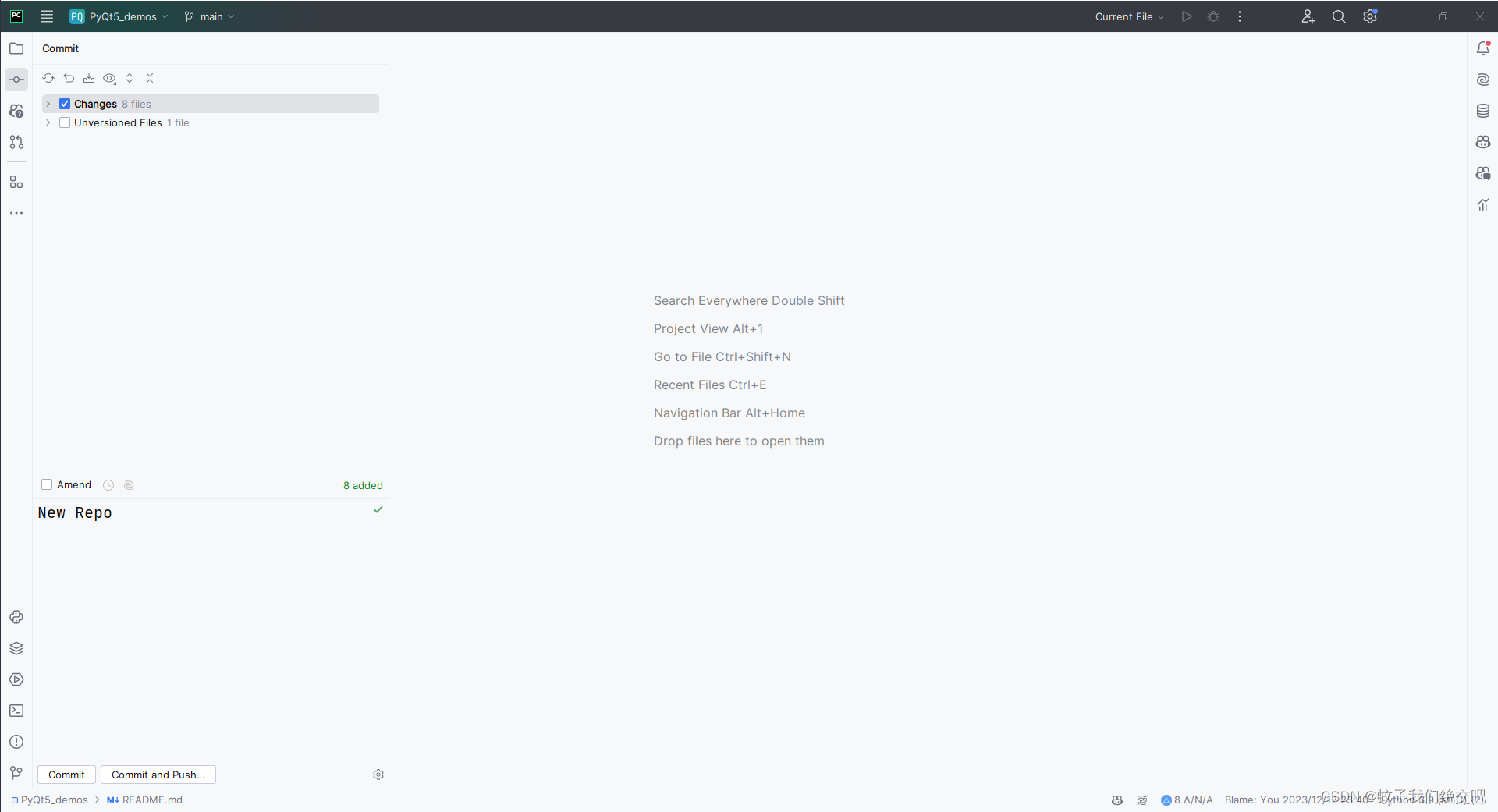Open the Notifications panel

tap(1483, 48)
